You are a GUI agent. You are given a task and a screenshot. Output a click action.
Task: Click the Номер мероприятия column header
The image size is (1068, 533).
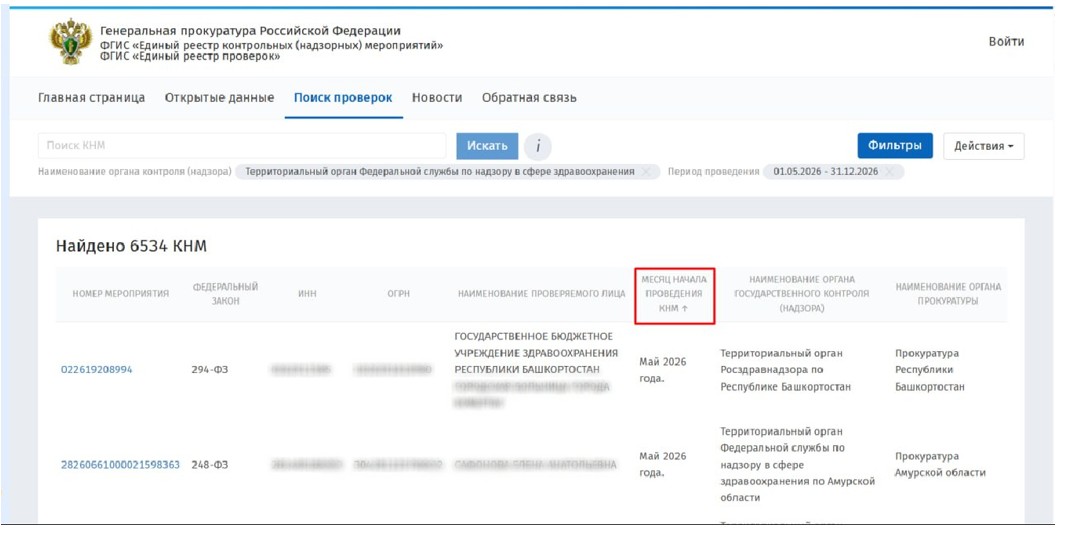click(121, 293)
